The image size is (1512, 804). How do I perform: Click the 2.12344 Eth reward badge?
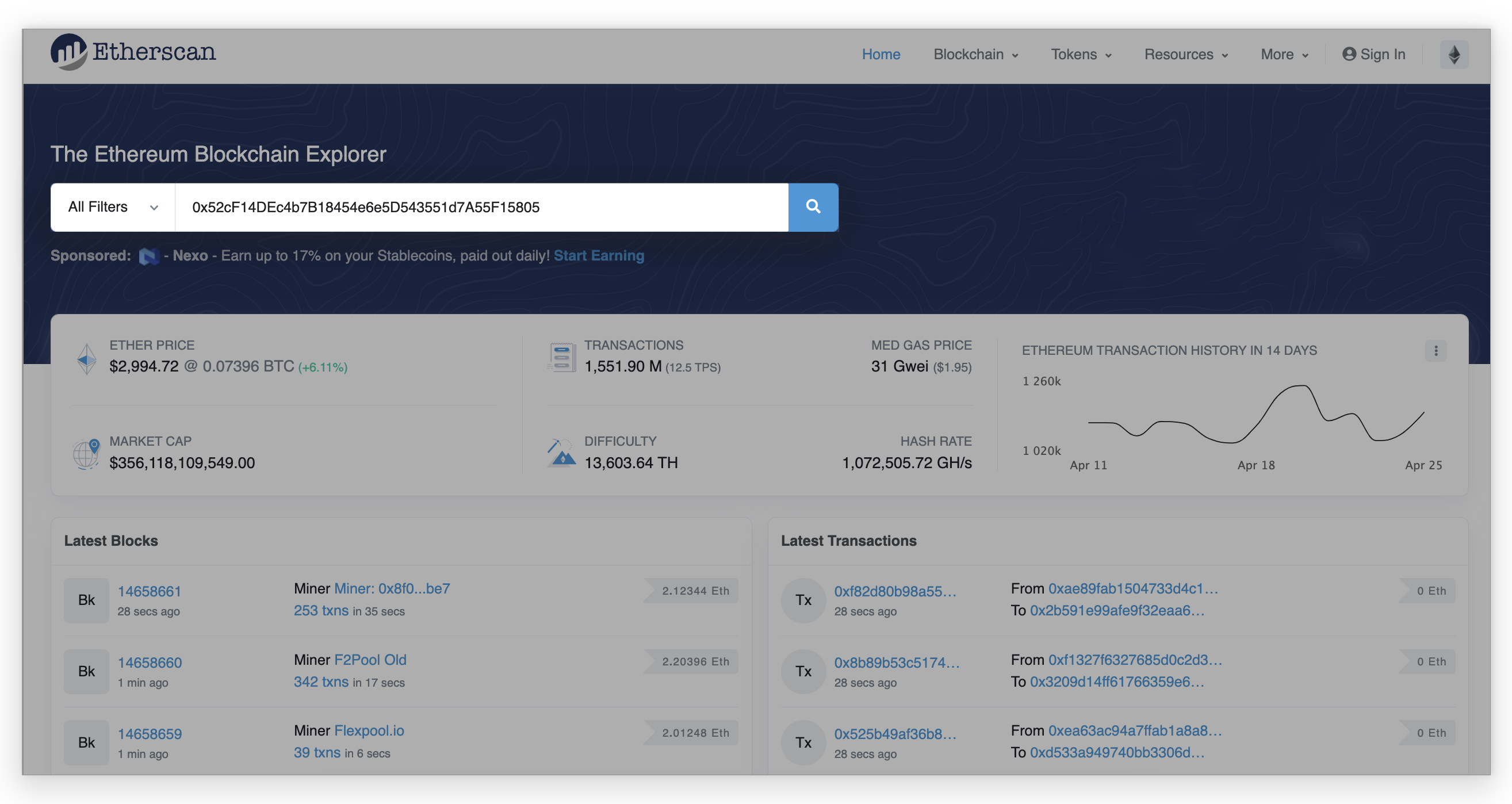pos(691,591)
